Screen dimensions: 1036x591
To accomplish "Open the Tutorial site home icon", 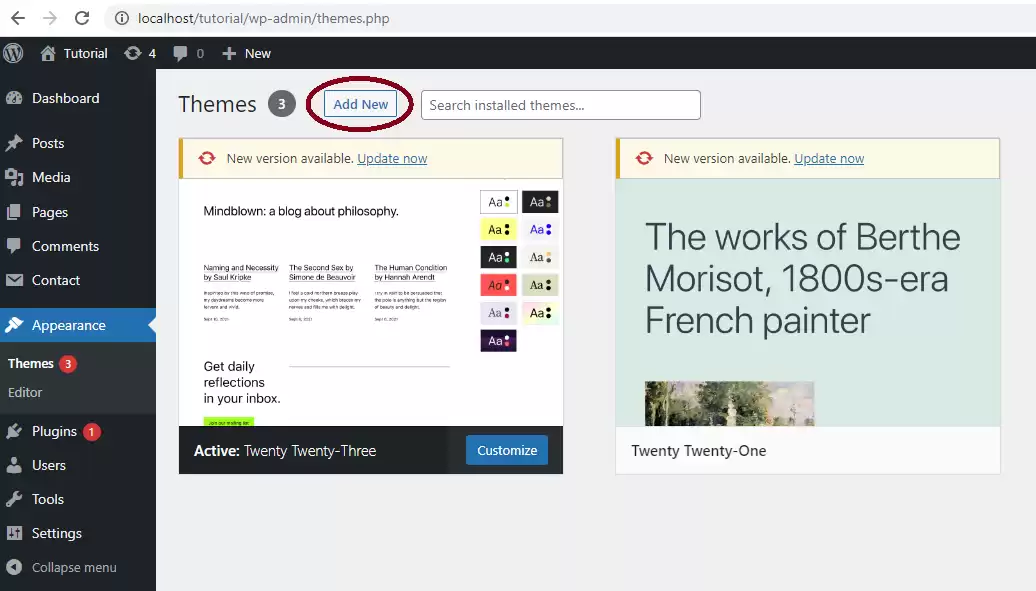I will 48,53.
